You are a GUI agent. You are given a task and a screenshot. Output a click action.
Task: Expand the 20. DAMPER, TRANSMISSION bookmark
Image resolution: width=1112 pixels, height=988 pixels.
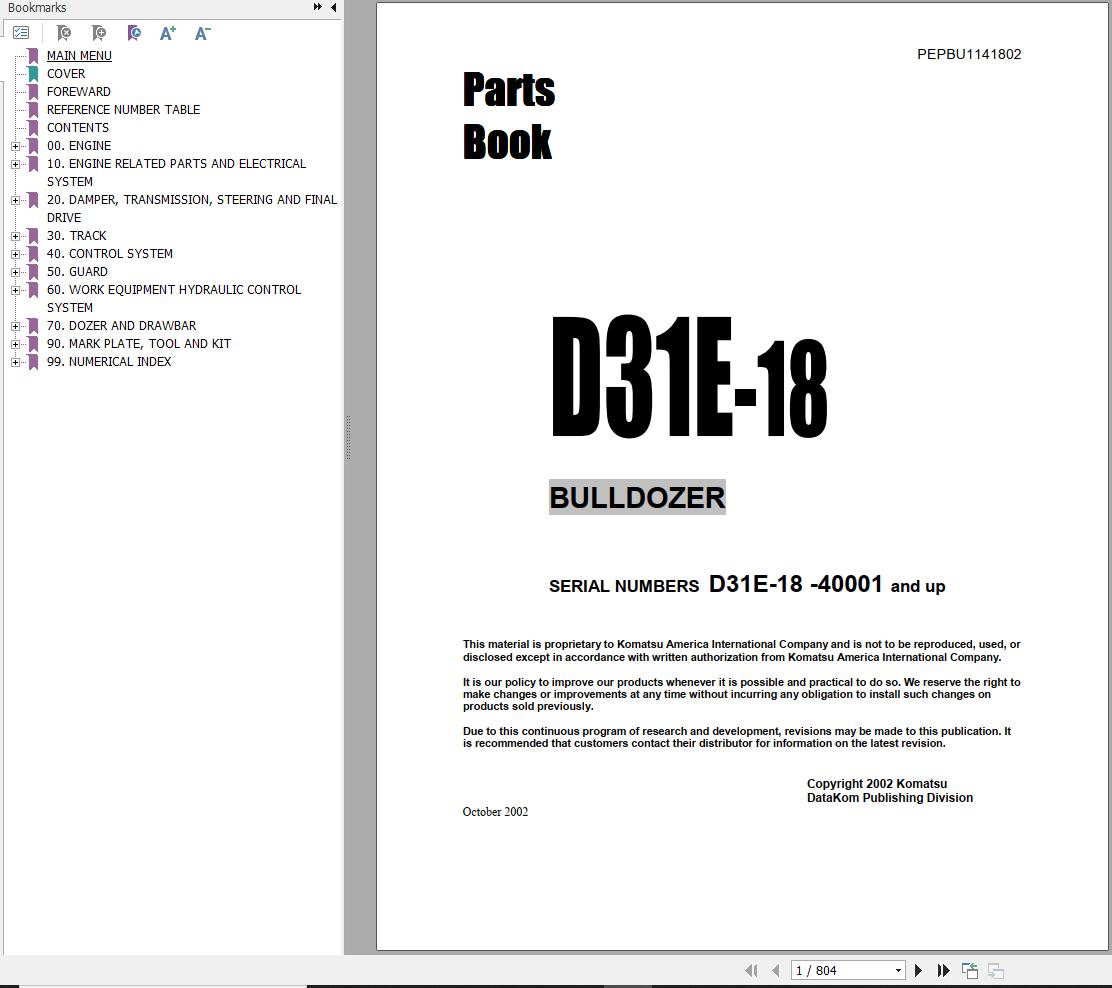click(x=16, y=200)
